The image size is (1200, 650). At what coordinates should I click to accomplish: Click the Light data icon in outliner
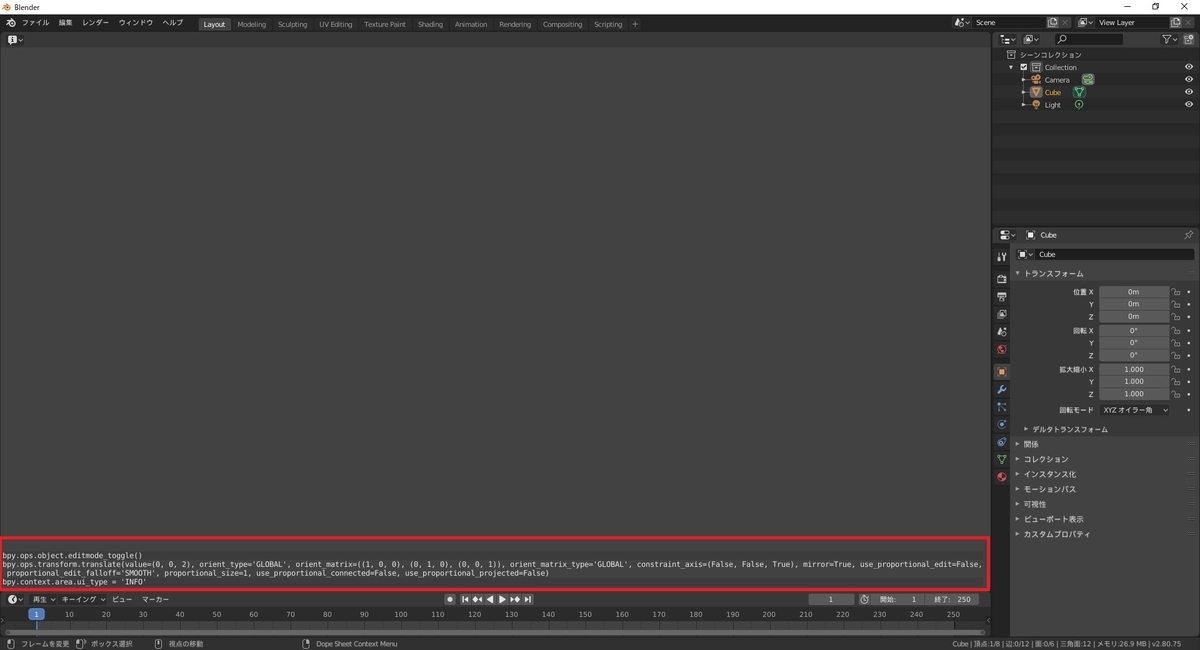tap(1079, 105)
